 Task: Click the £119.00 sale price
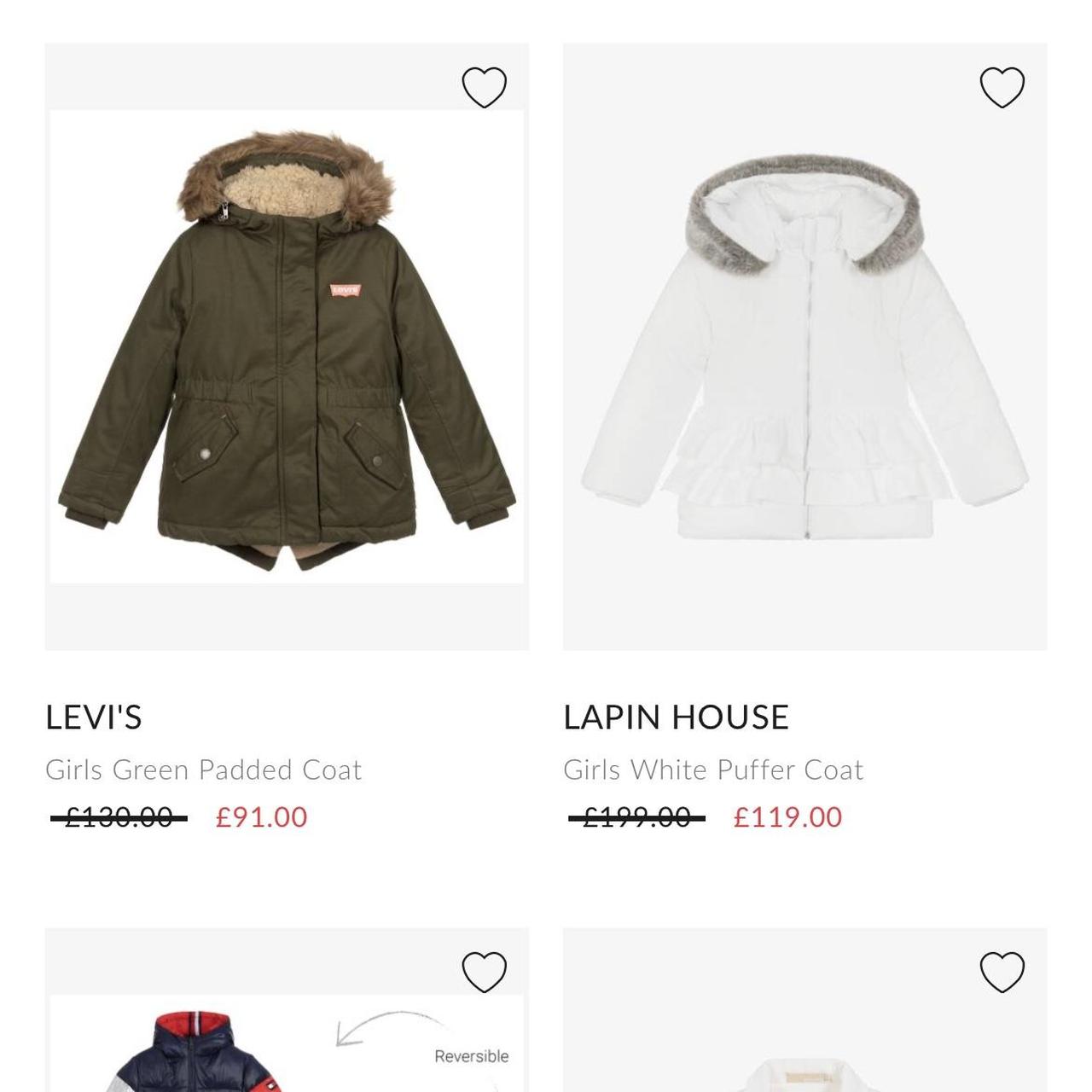(x=787, y=817)
